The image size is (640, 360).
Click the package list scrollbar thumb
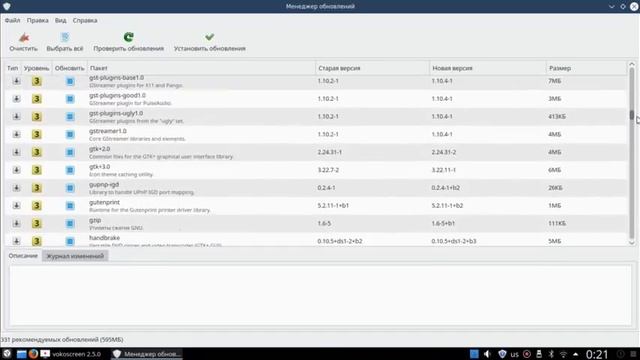pos(631,116)
